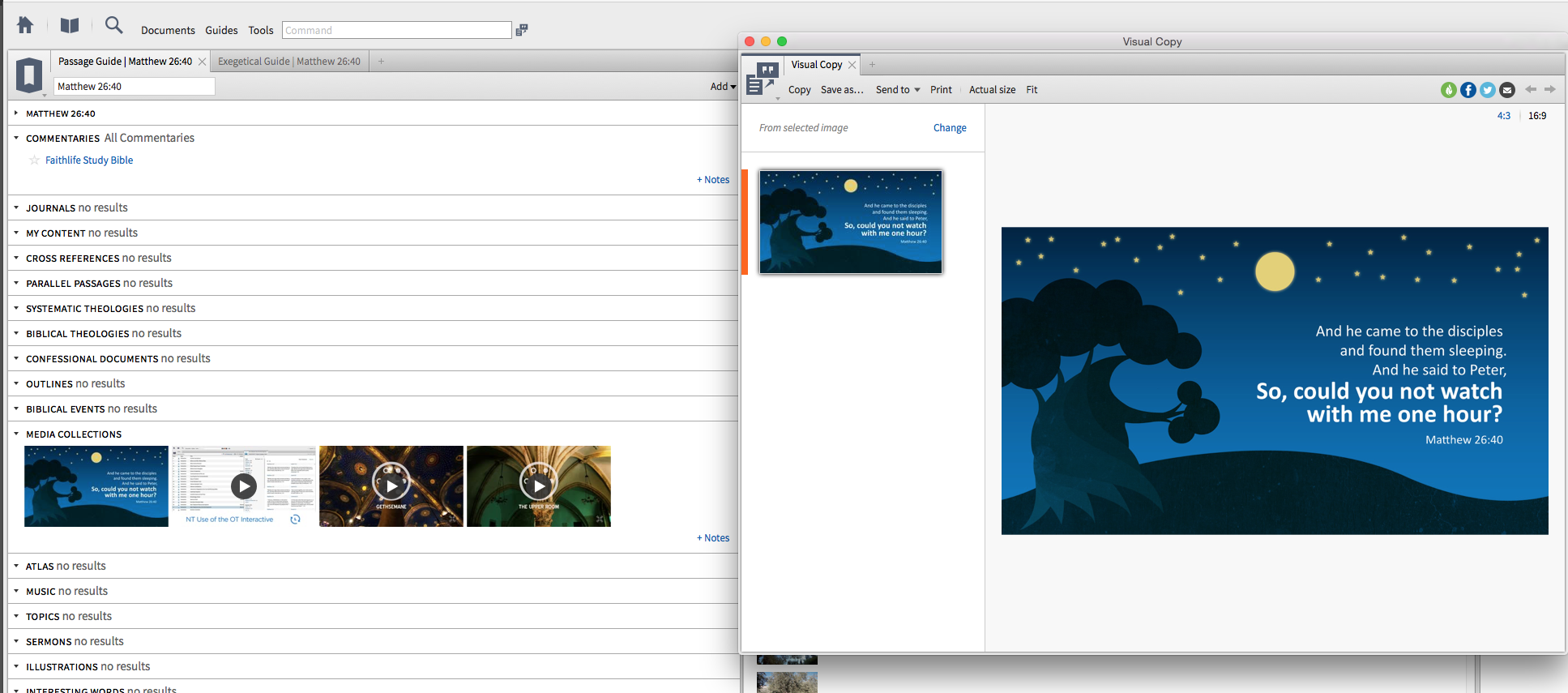Image resolution: width=1568 pixels, height=693 pixels.
Task: Collapse the Topics section
Action: click(x=16, y=616)
